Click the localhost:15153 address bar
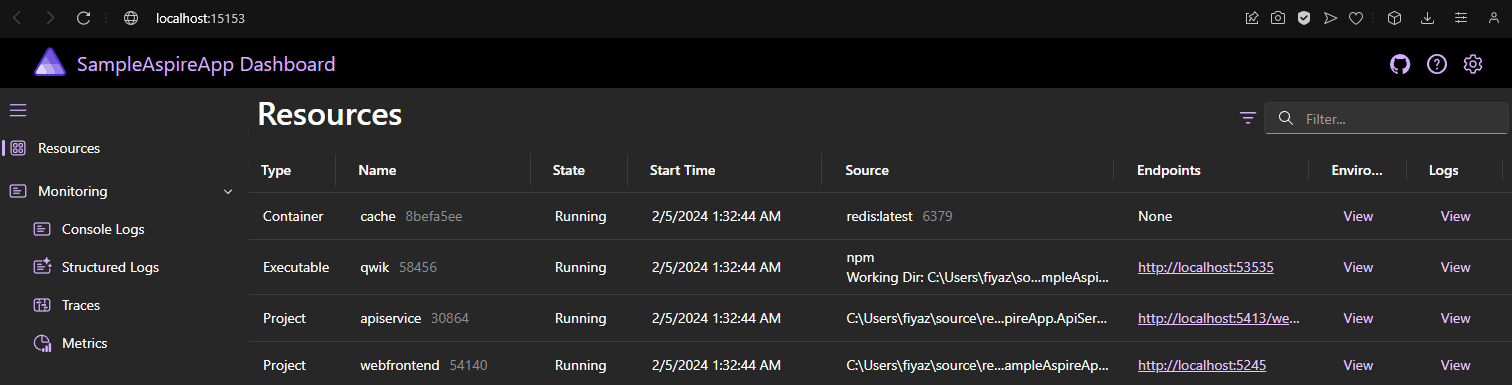 (x=201, y=18)
